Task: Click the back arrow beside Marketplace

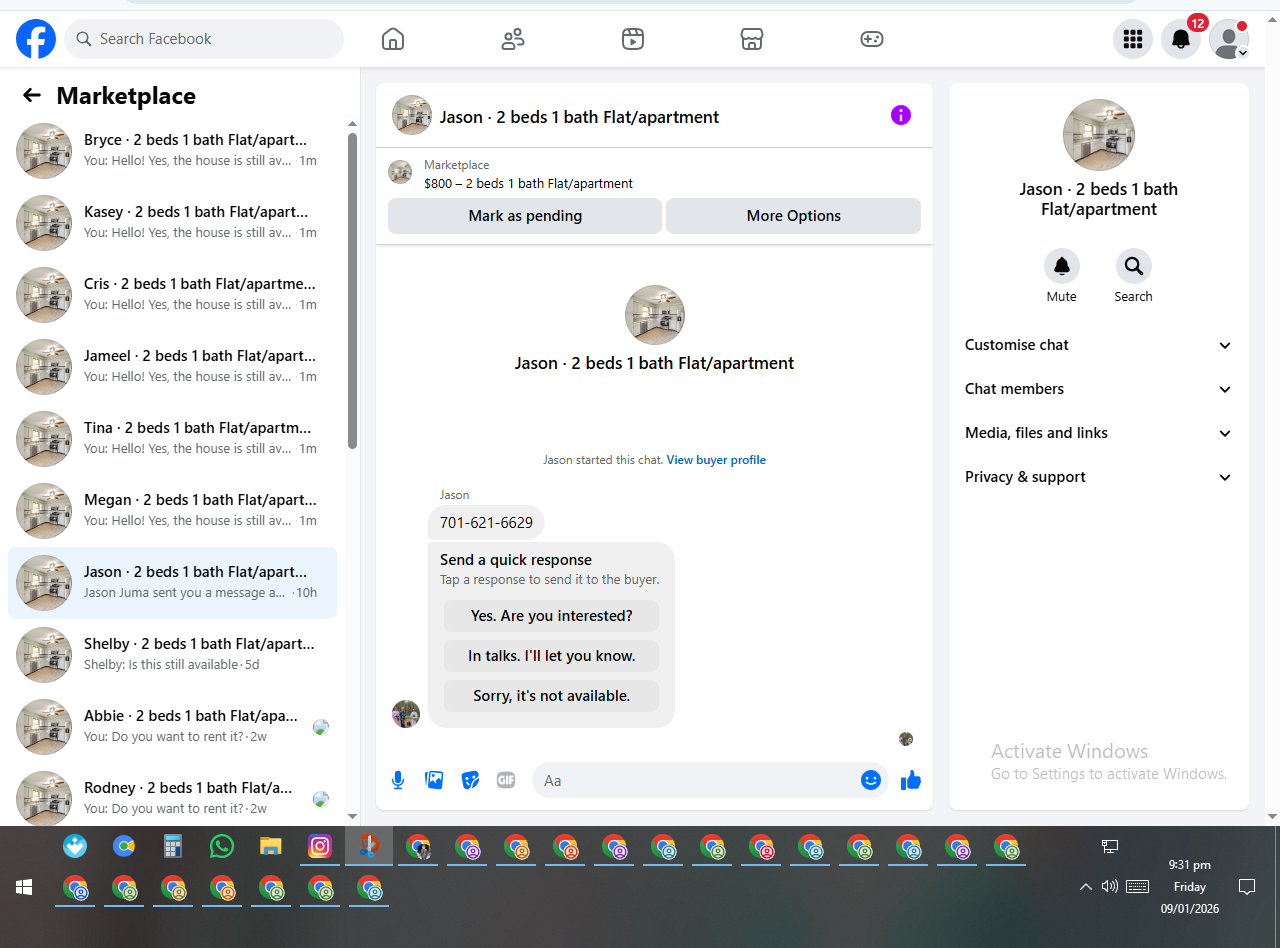Action: [x=32, y=95]
